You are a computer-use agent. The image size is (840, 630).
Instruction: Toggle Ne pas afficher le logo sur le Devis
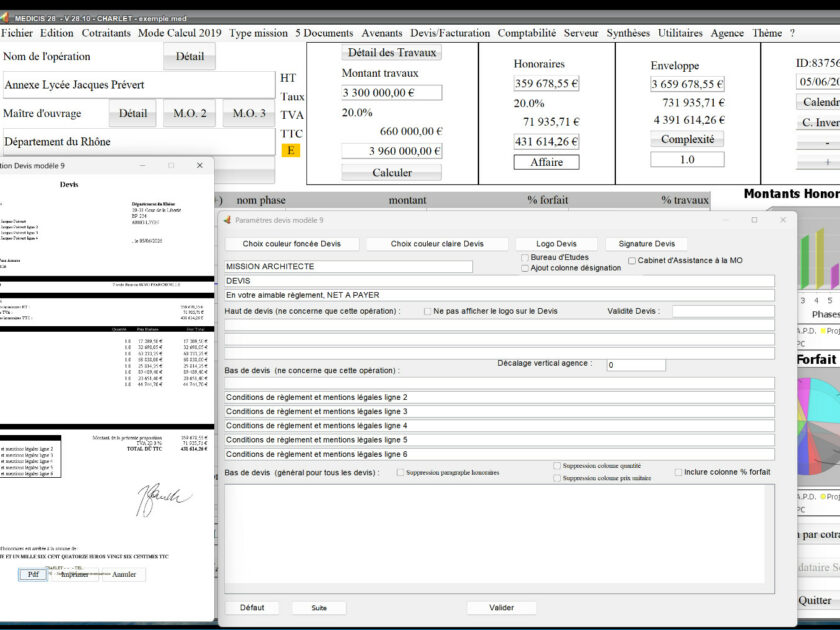[x=428, y=311]
